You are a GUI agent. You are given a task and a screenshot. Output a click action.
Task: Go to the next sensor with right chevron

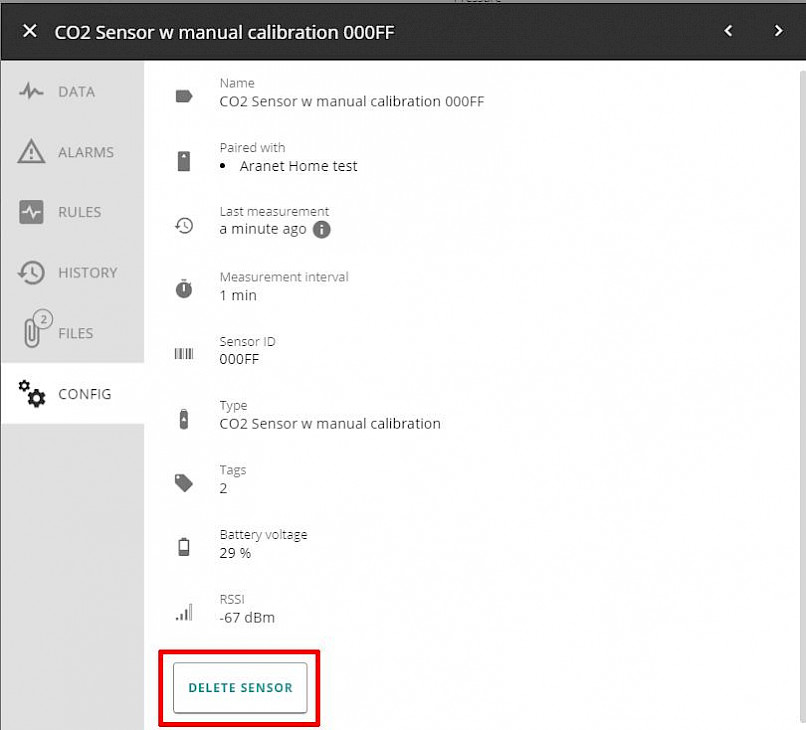778,31
